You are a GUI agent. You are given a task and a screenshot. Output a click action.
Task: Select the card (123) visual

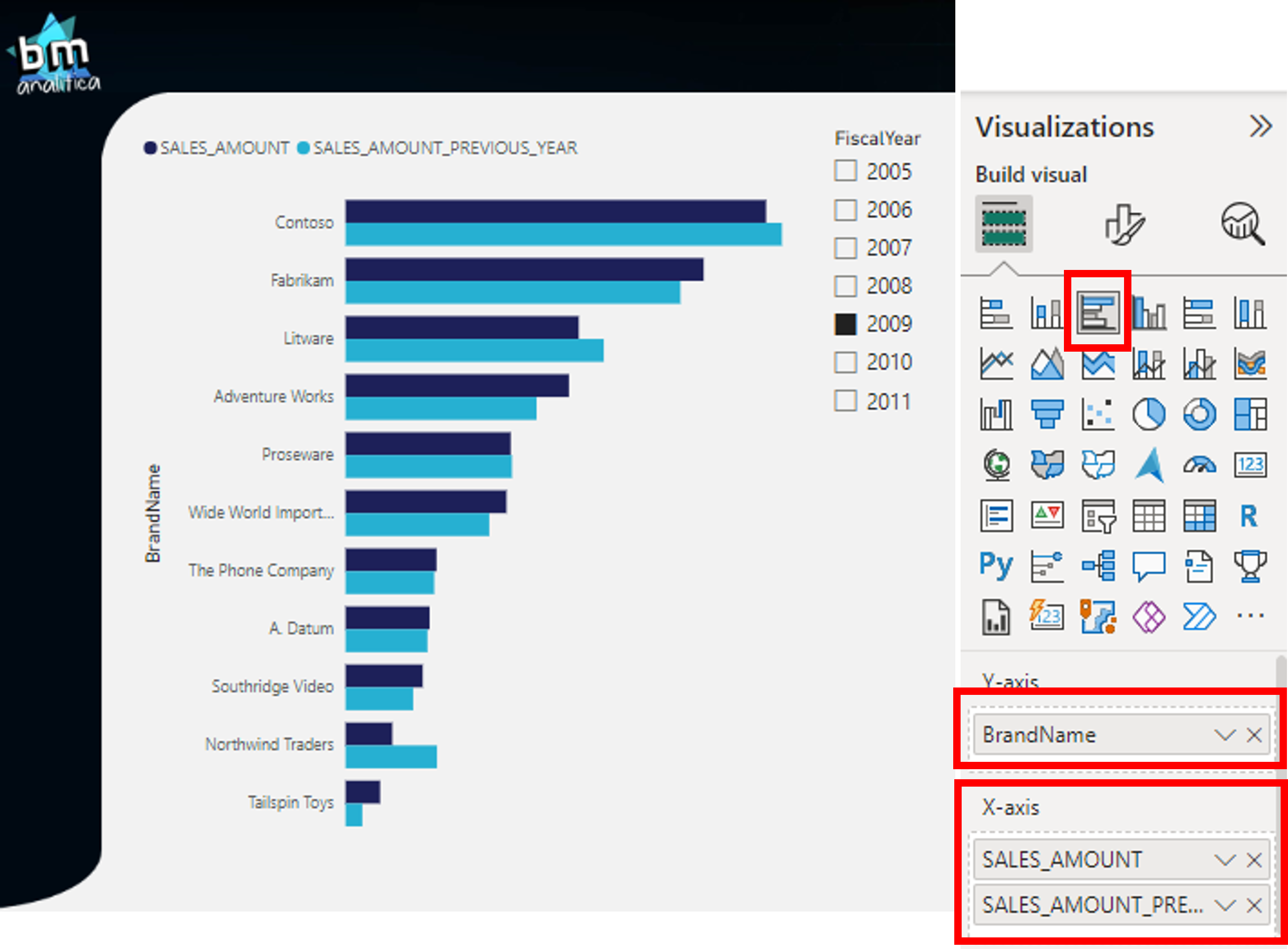(x=1250, y=464)
